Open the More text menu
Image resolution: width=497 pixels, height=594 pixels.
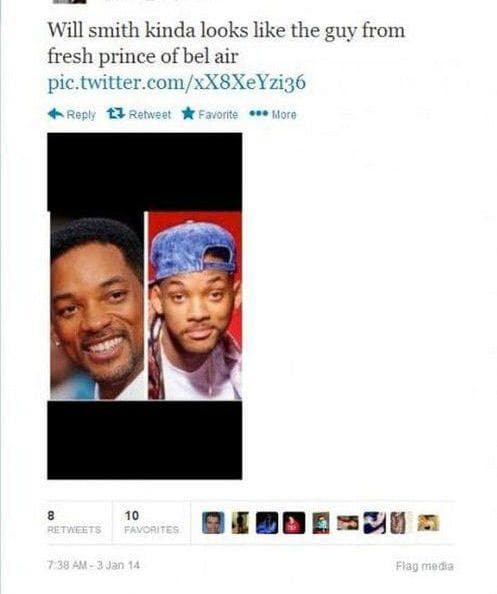[284, 114]
